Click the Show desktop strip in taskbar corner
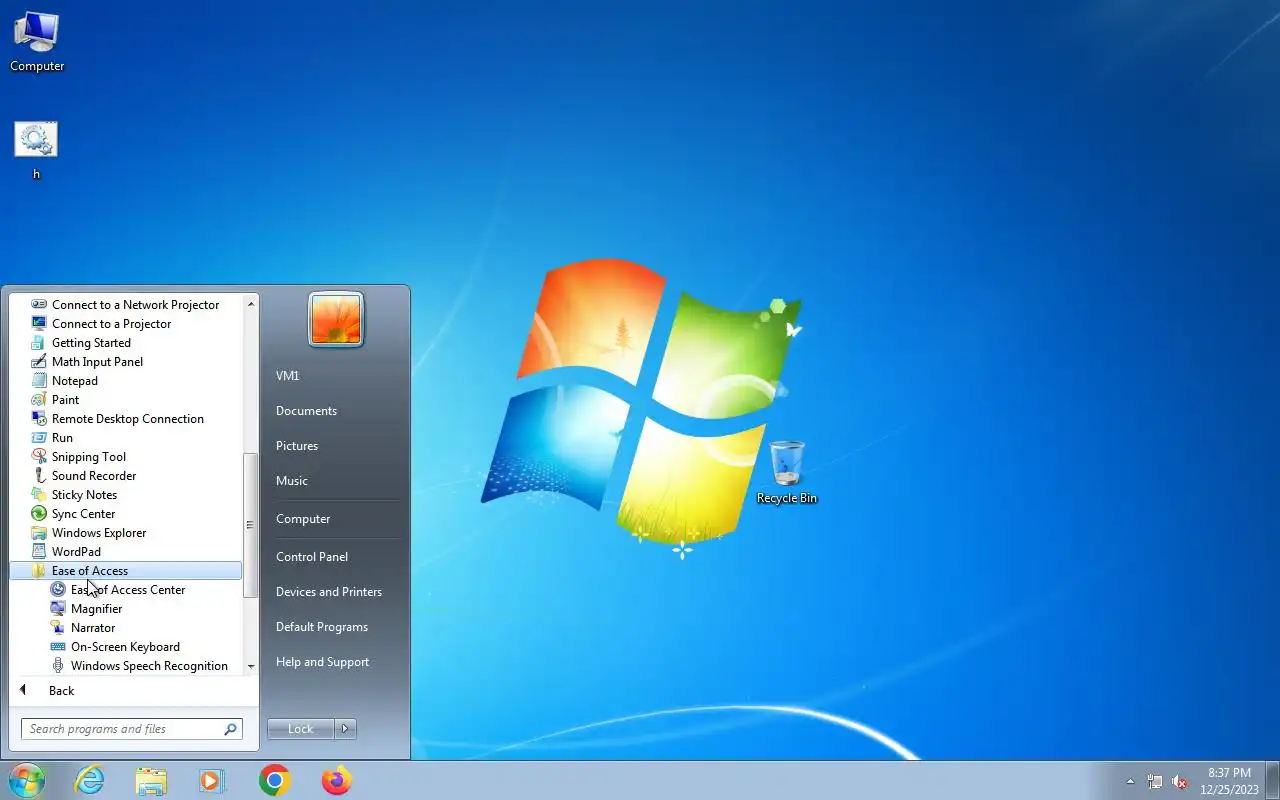1280x800 pixels. point(1272,781)
